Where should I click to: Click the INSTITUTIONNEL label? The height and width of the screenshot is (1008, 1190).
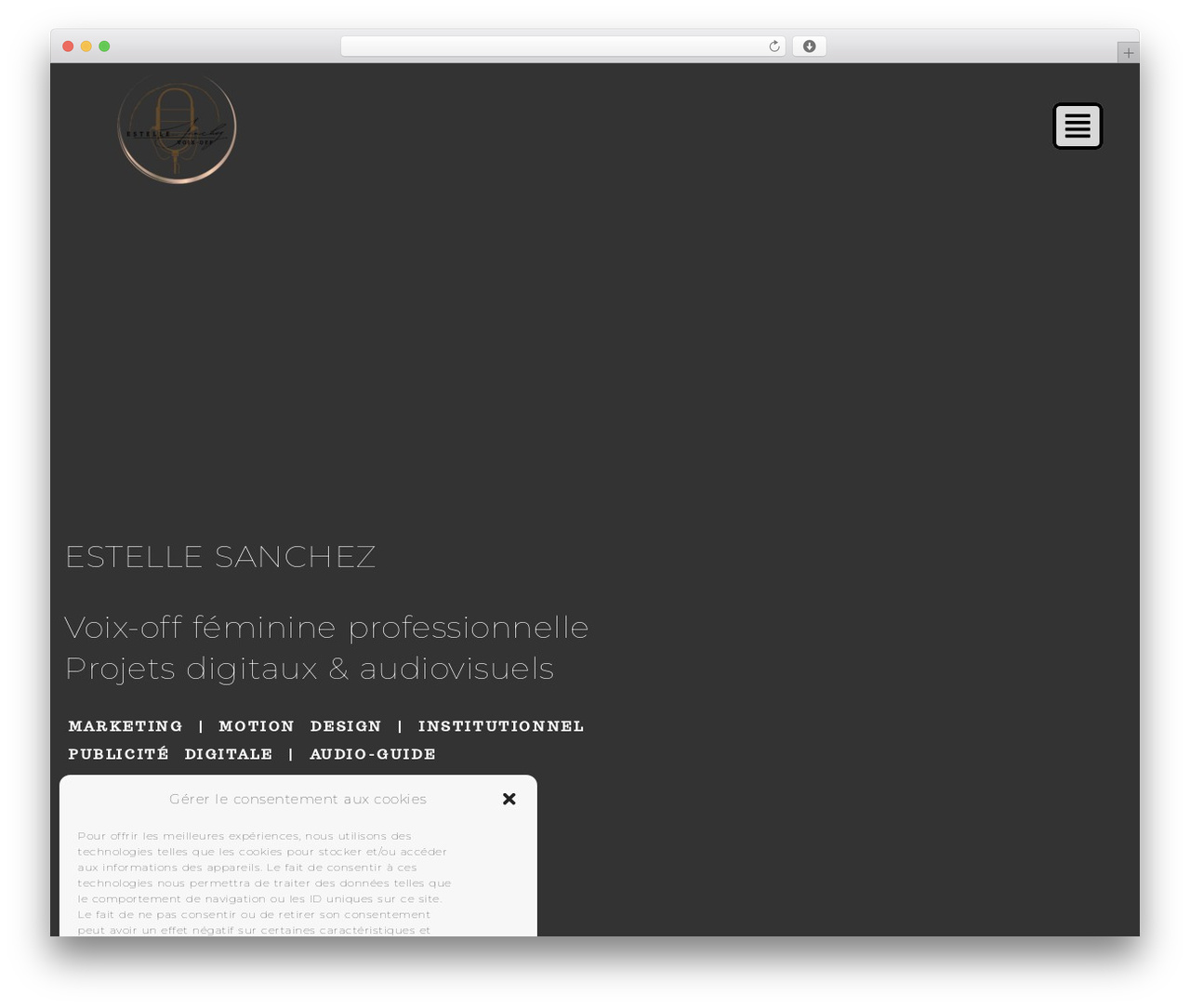pyautogui.click(x=501, y=726)
